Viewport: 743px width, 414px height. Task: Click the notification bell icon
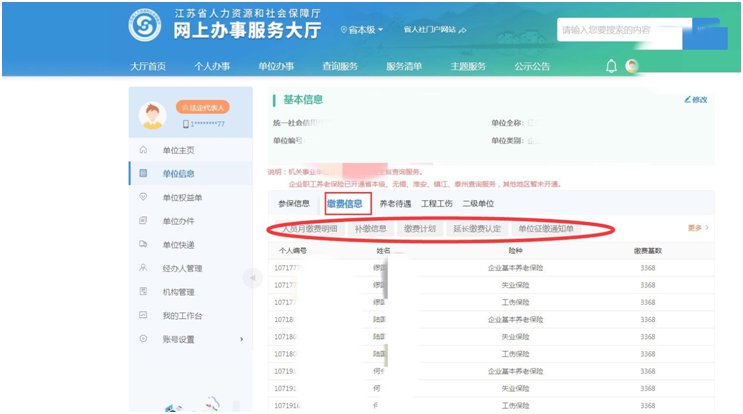[x=611, y=66]
